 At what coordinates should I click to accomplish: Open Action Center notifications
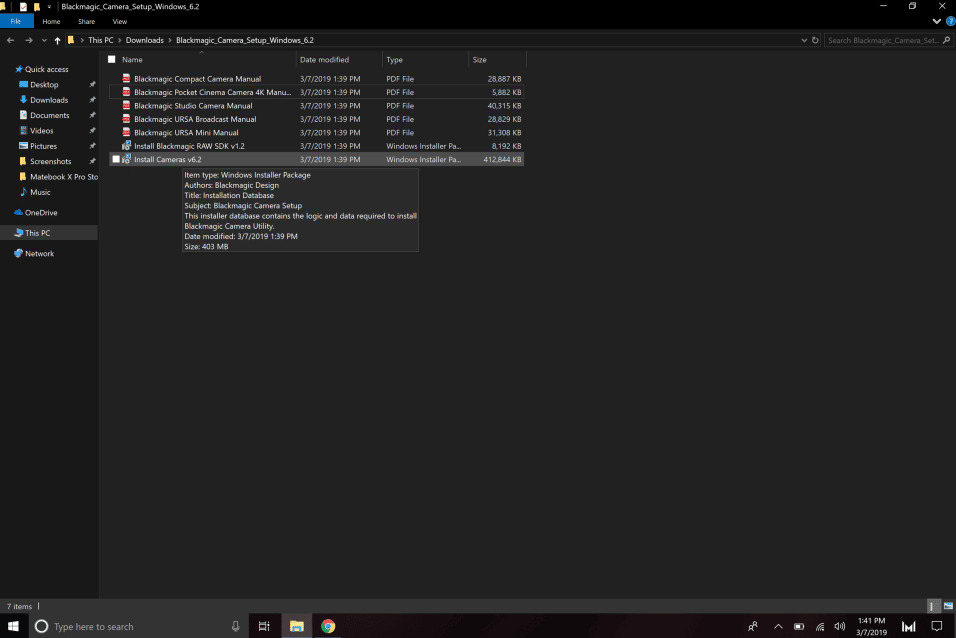click(x=937, y=626)
